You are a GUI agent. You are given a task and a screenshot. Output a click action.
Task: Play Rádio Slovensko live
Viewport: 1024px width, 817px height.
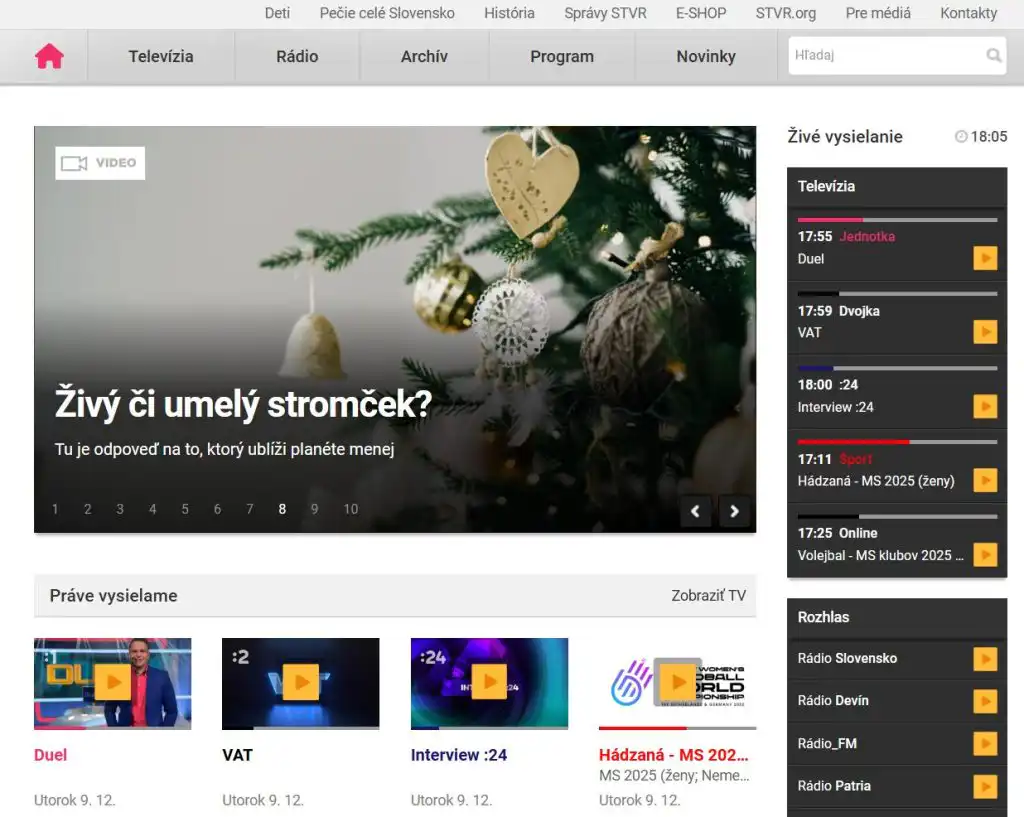(985, 659)
